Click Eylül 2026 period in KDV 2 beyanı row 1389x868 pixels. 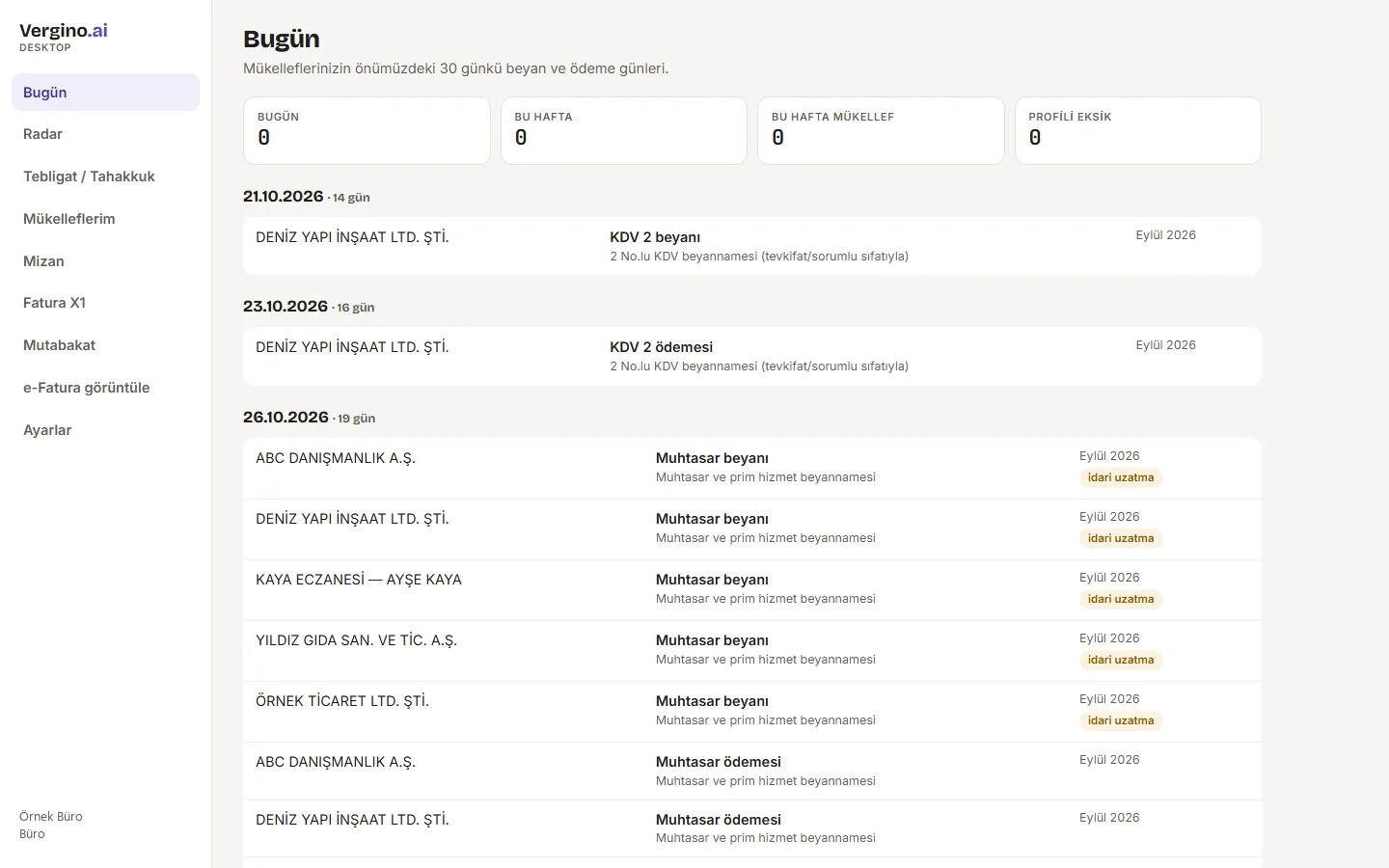(x=1165, y=235)
